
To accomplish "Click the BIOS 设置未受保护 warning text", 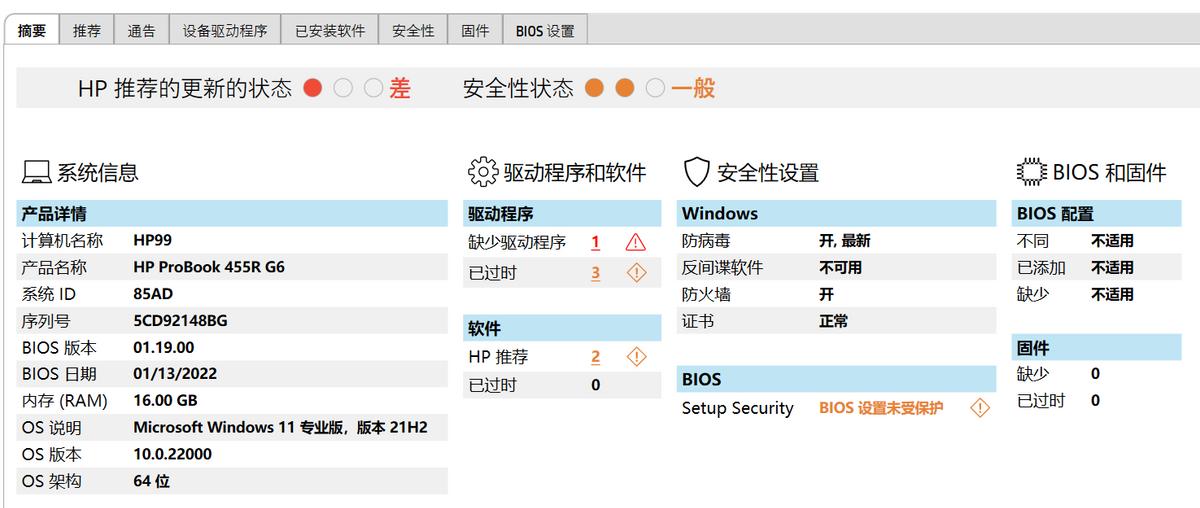I will pos(881,408).
